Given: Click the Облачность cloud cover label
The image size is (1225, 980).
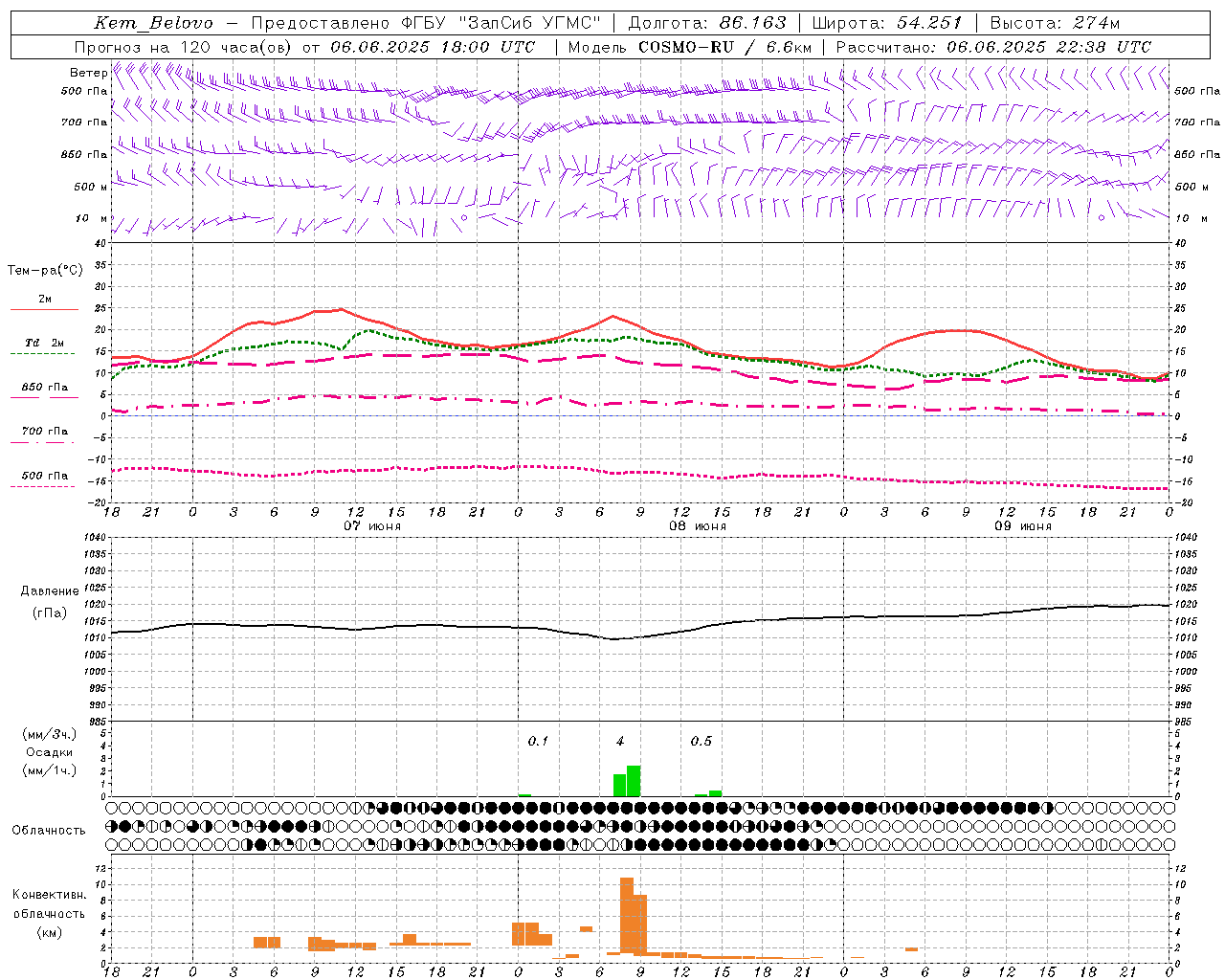Looking at the screenshot, I should pos(49,830).
